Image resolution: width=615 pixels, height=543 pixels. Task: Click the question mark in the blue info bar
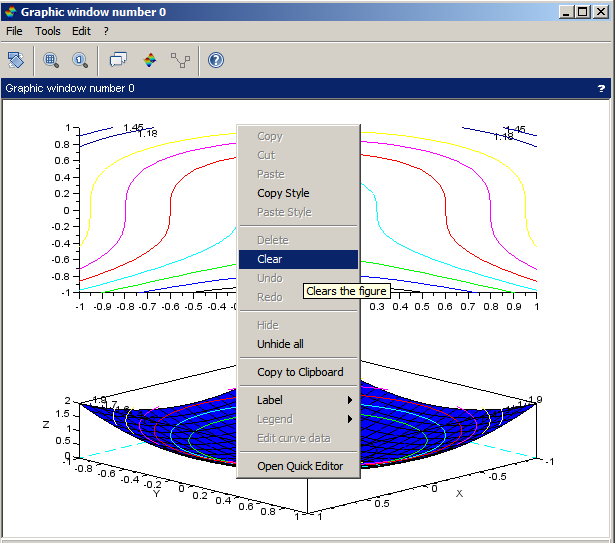point(601,88)
